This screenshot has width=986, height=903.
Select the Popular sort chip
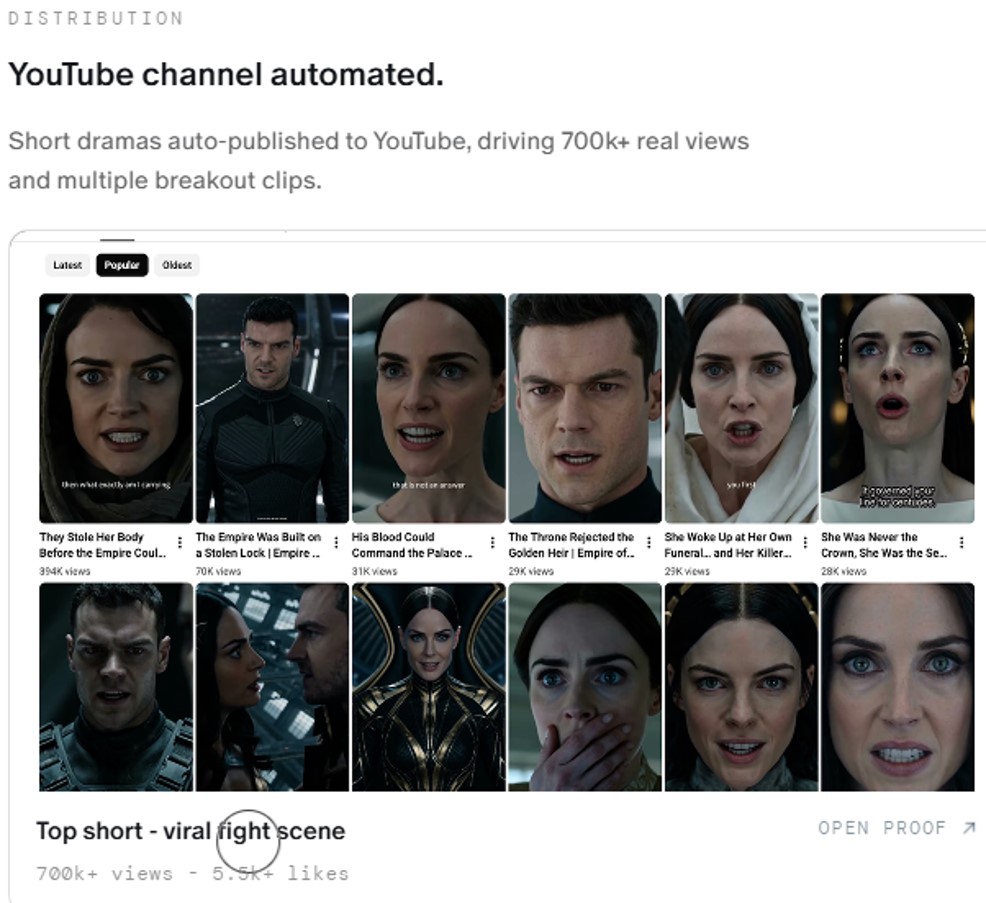[122, 265]
